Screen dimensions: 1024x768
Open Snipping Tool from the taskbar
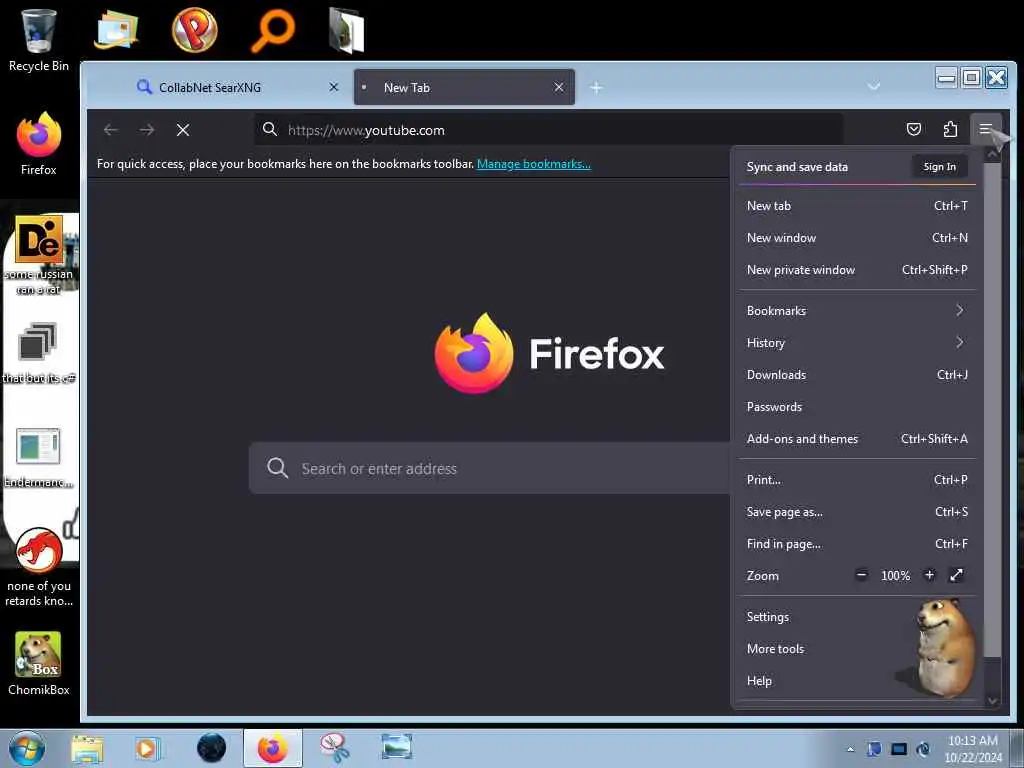(334, 748)
